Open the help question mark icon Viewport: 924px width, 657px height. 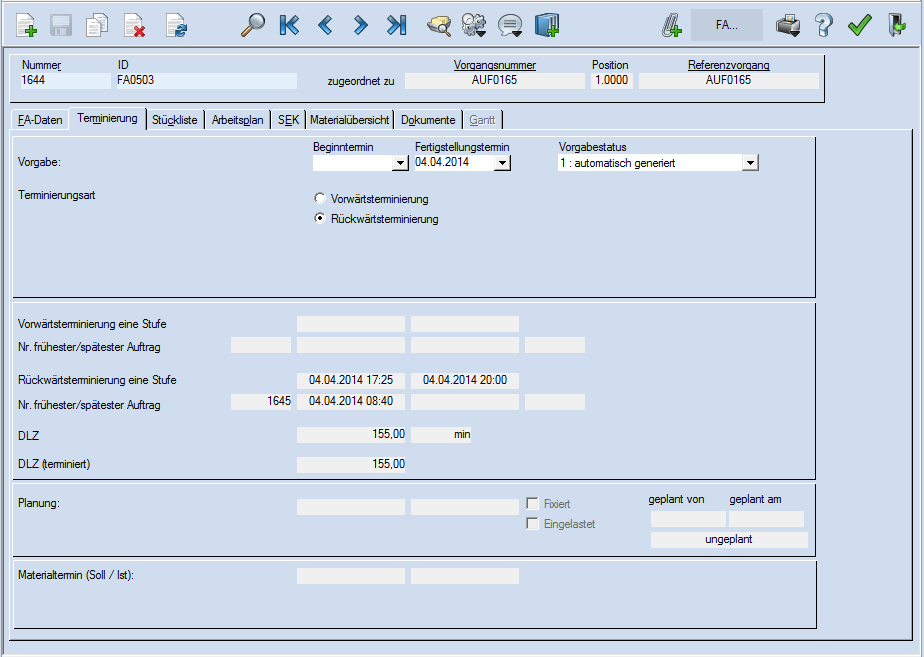pos(824,26)
